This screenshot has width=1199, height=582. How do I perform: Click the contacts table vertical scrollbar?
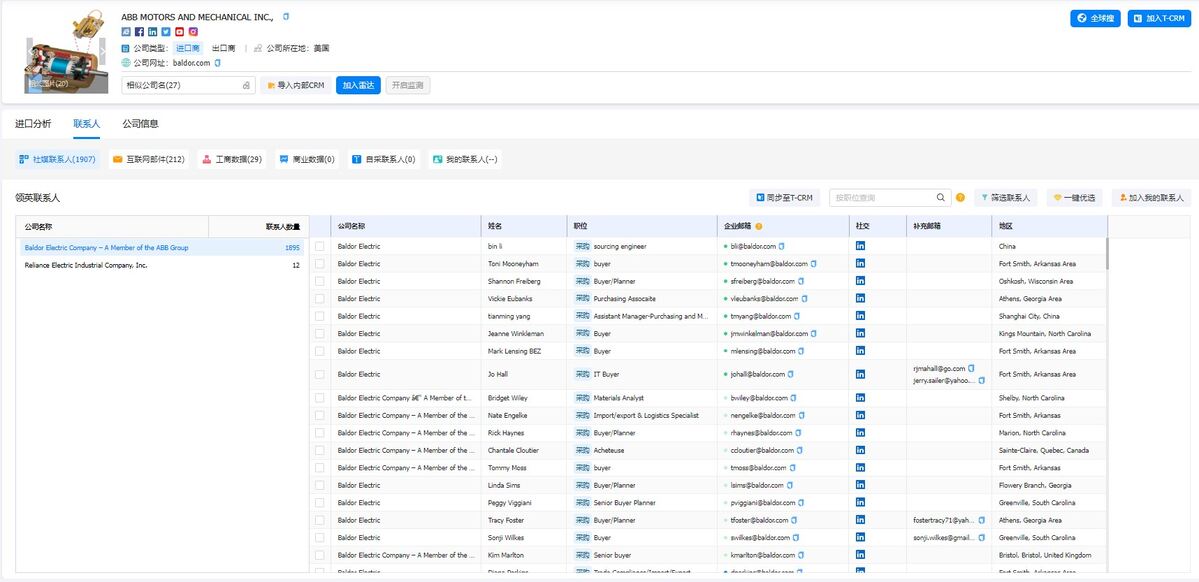pos(1106,252)
